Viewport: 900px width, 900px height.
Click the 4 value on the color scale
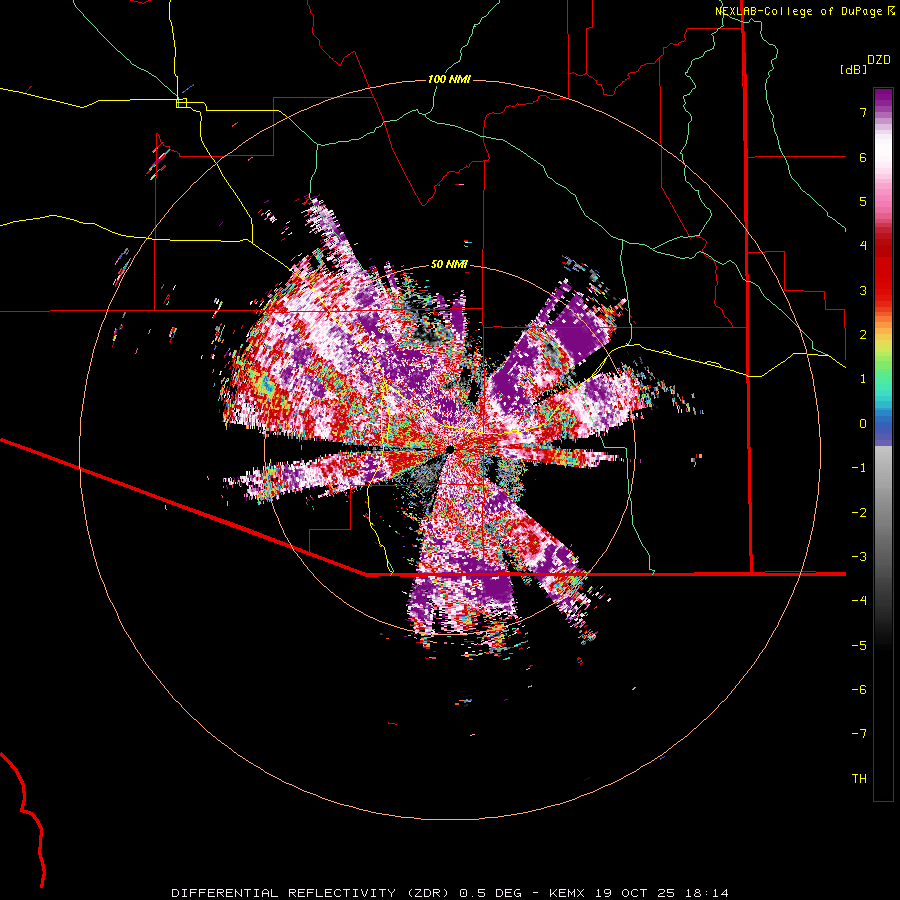pos(863,245)
